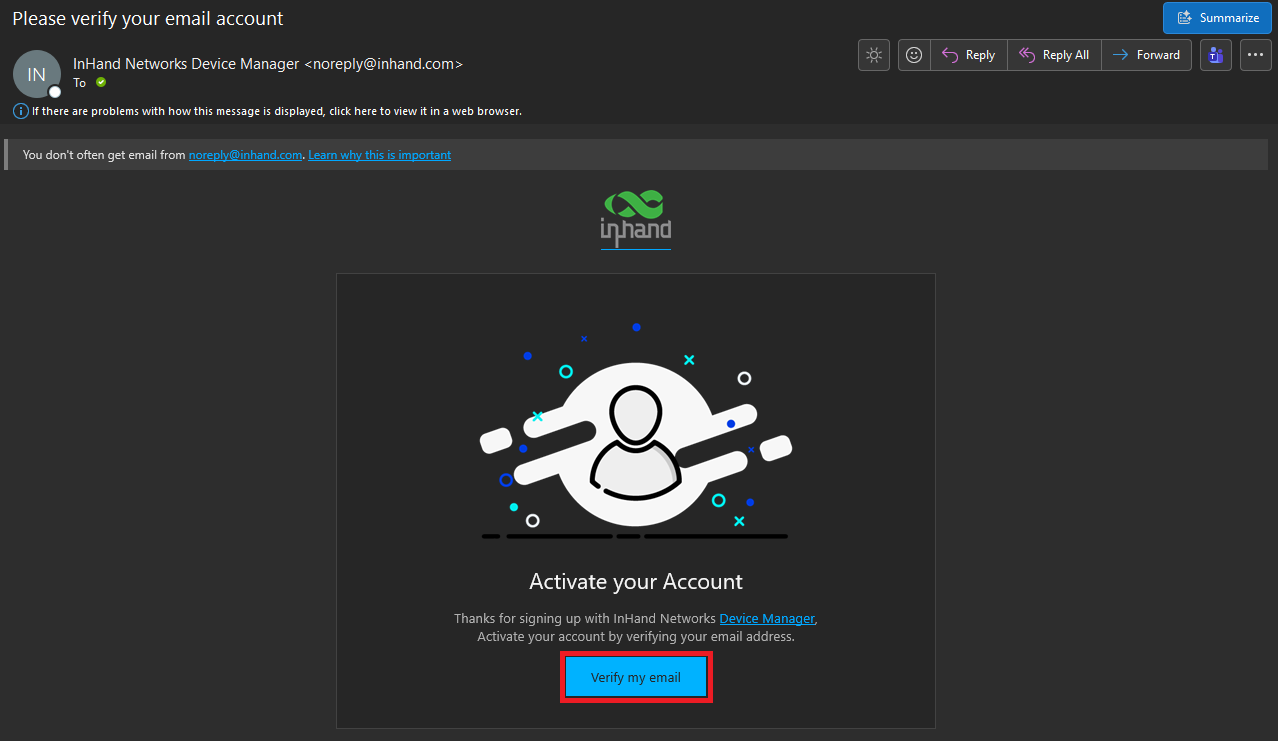Click the 'Activate your Account' heading
This screenshot has width=1278, height=741.
pos(636,581)
